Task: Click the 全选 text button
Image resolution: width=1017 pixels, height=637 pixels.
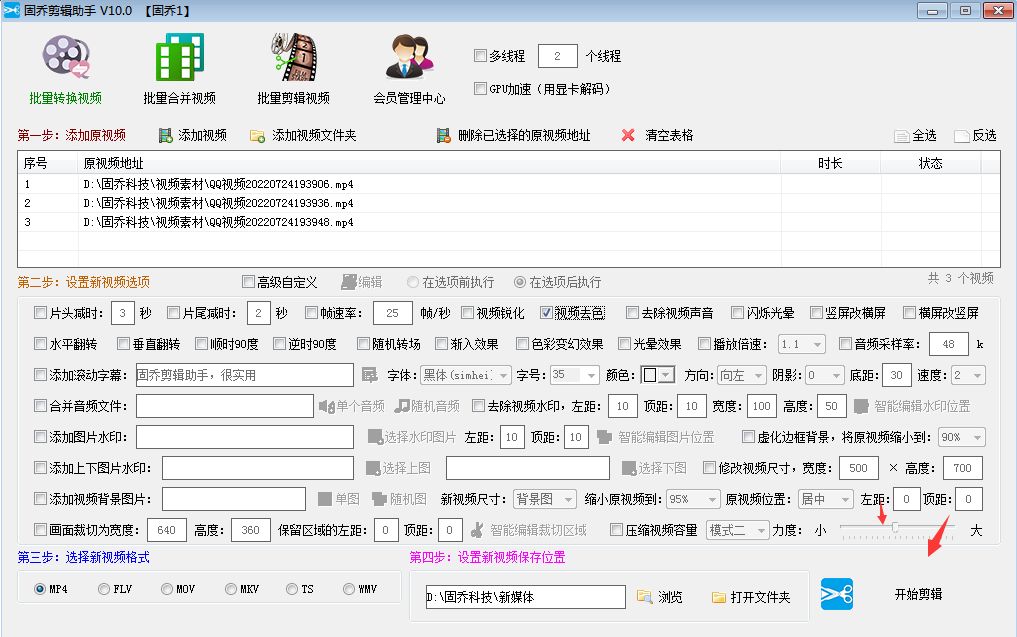Action: point(924,136)
